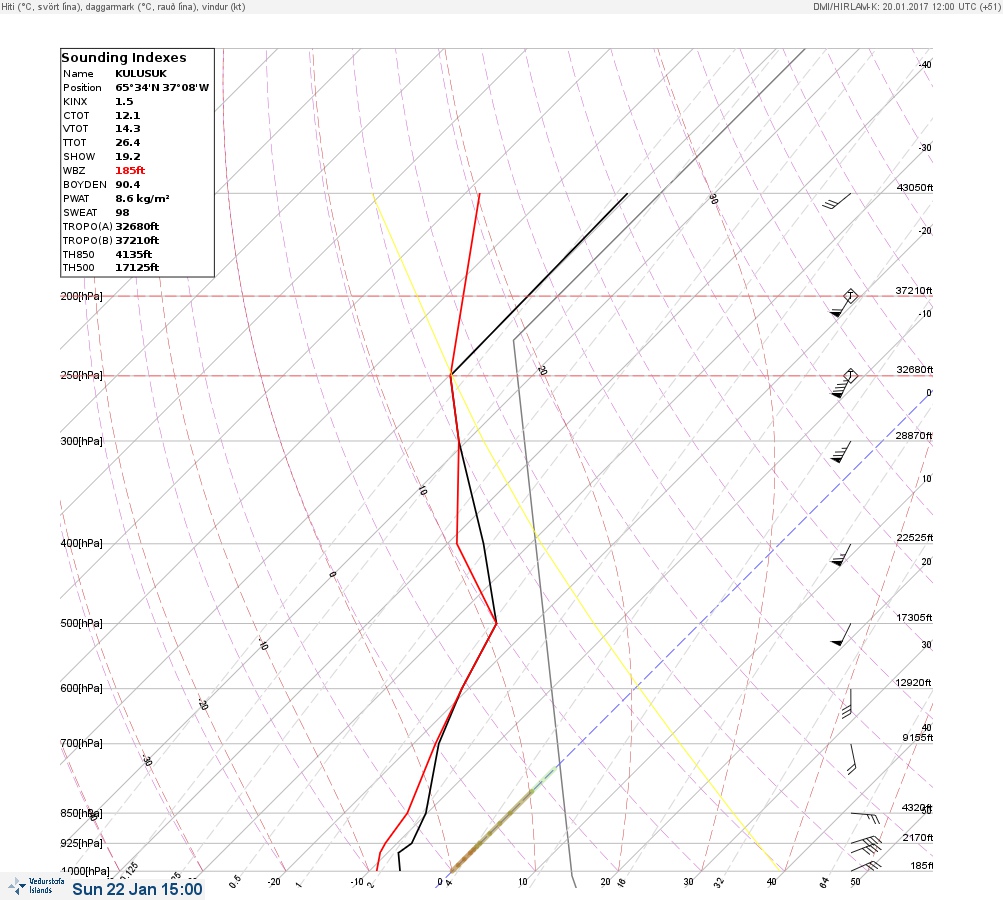1003x900 pixels.
Task: Click the 2170ft altitude label
Action: (917, 837)
